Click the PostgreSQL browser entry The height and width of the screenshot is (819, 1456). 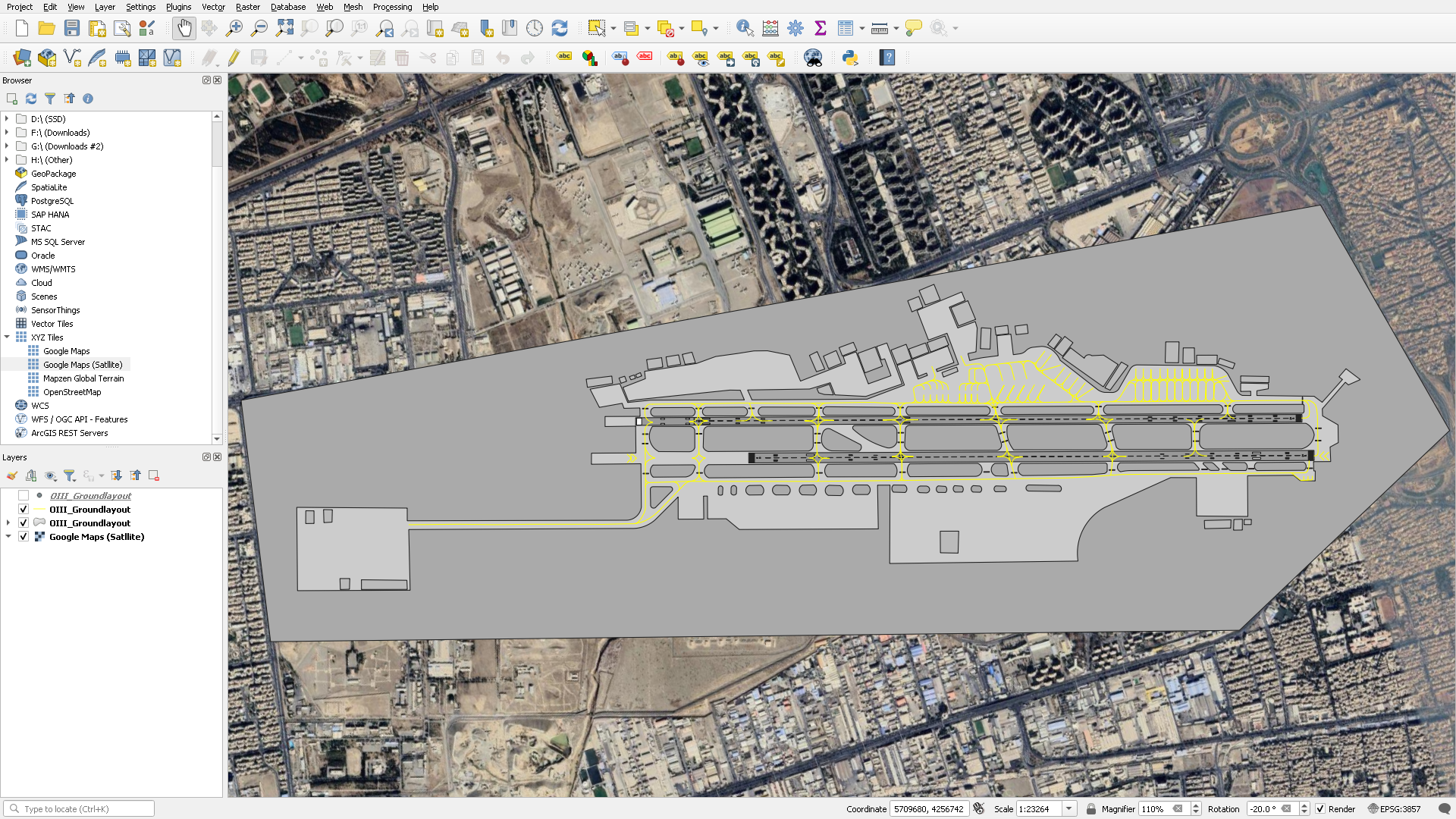click(x=52, y=201)
